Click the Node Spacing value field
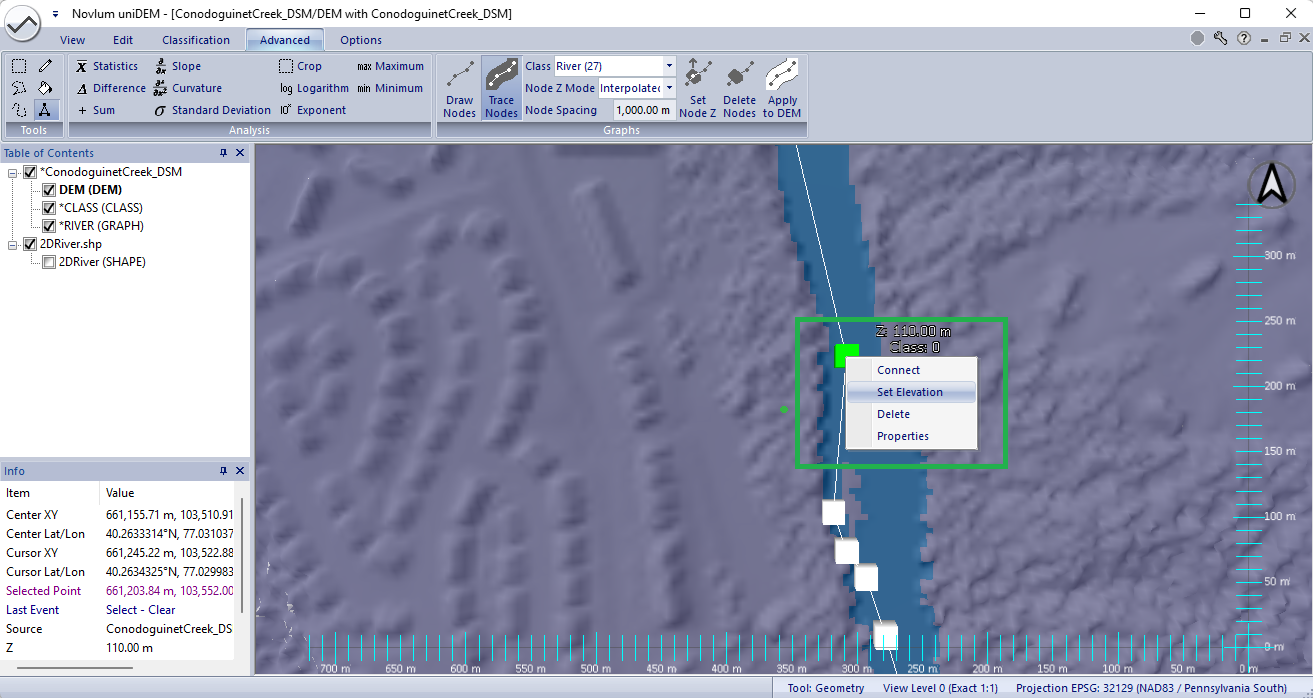The height and width of the screenshot is (698, 1313). 644,110
